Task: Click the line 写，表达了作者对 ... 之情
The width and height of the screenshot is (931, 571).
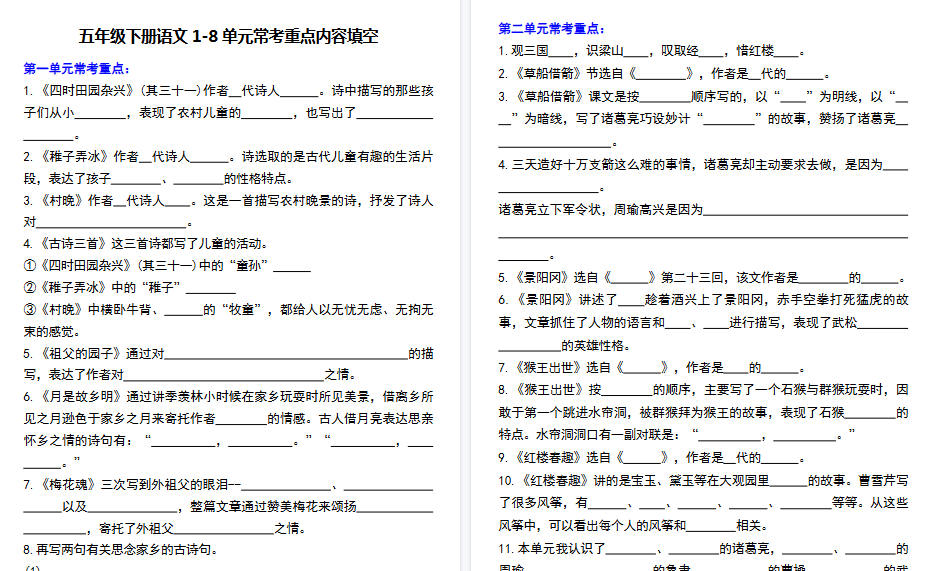Action: [x=190, y=375]
